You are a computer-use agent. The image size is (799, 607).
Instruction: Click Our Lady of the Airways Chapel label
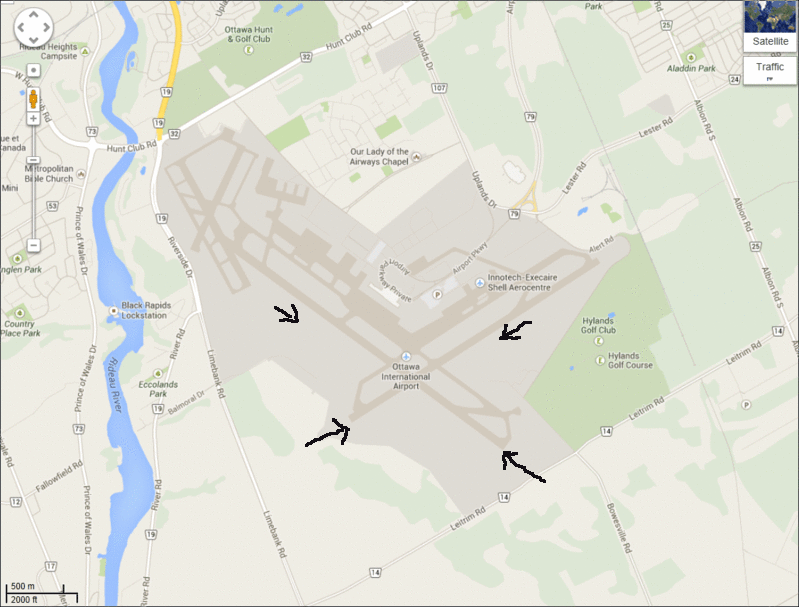[x=379, y=156]
